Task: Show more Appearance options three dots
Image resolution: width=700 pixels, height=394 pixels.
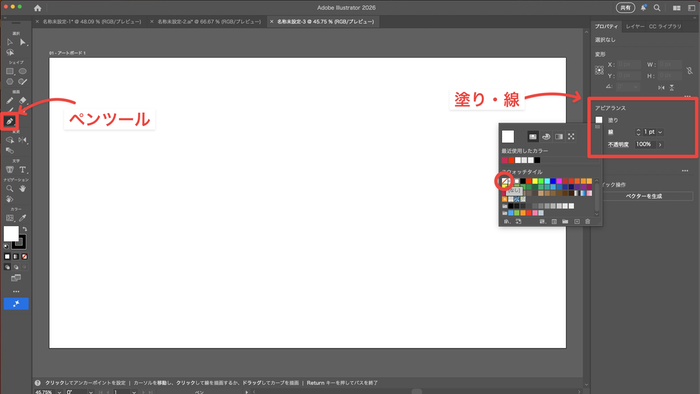Action: click(685, 170)
